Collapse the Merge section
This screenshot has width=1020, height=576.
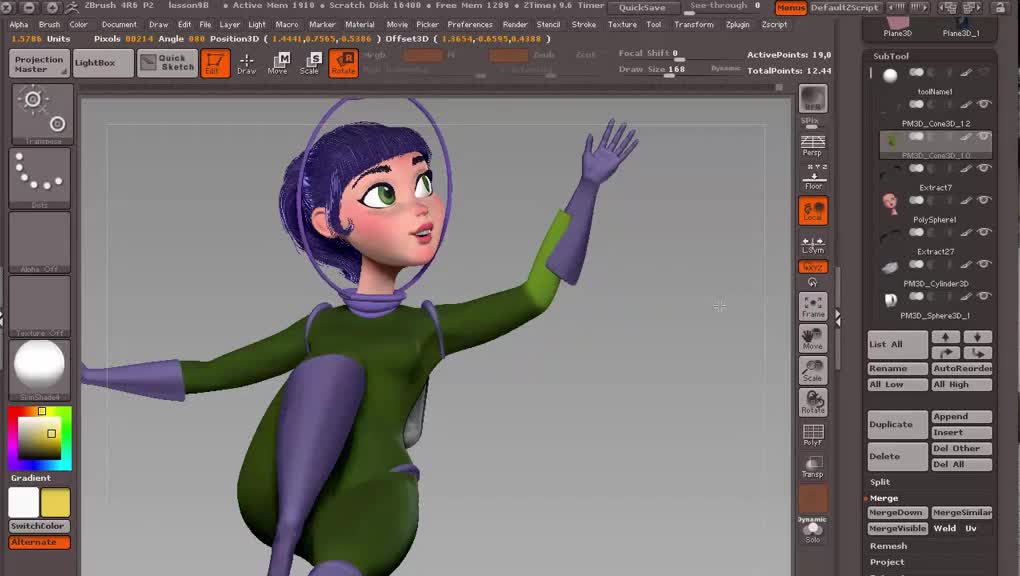click(884, 499)
